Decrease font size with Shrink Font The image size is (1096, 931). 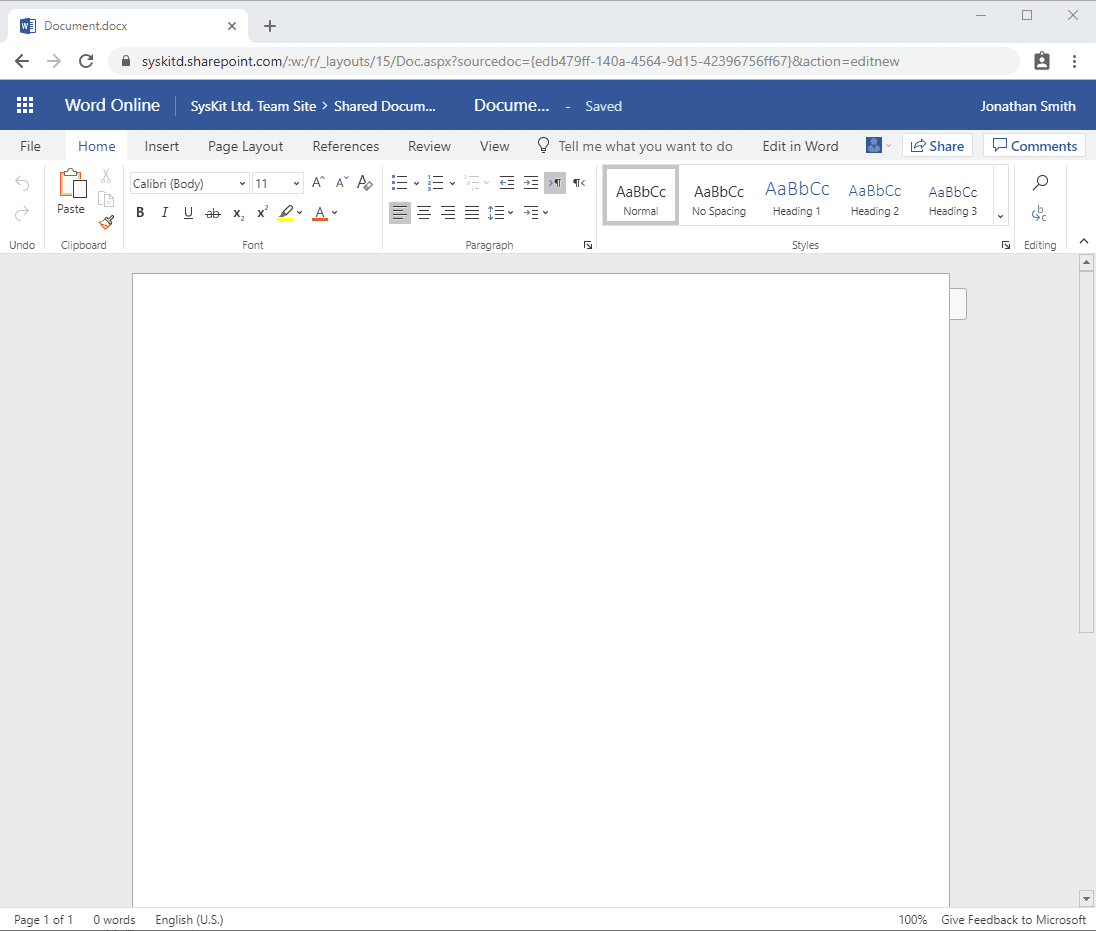tap(342, 183)
